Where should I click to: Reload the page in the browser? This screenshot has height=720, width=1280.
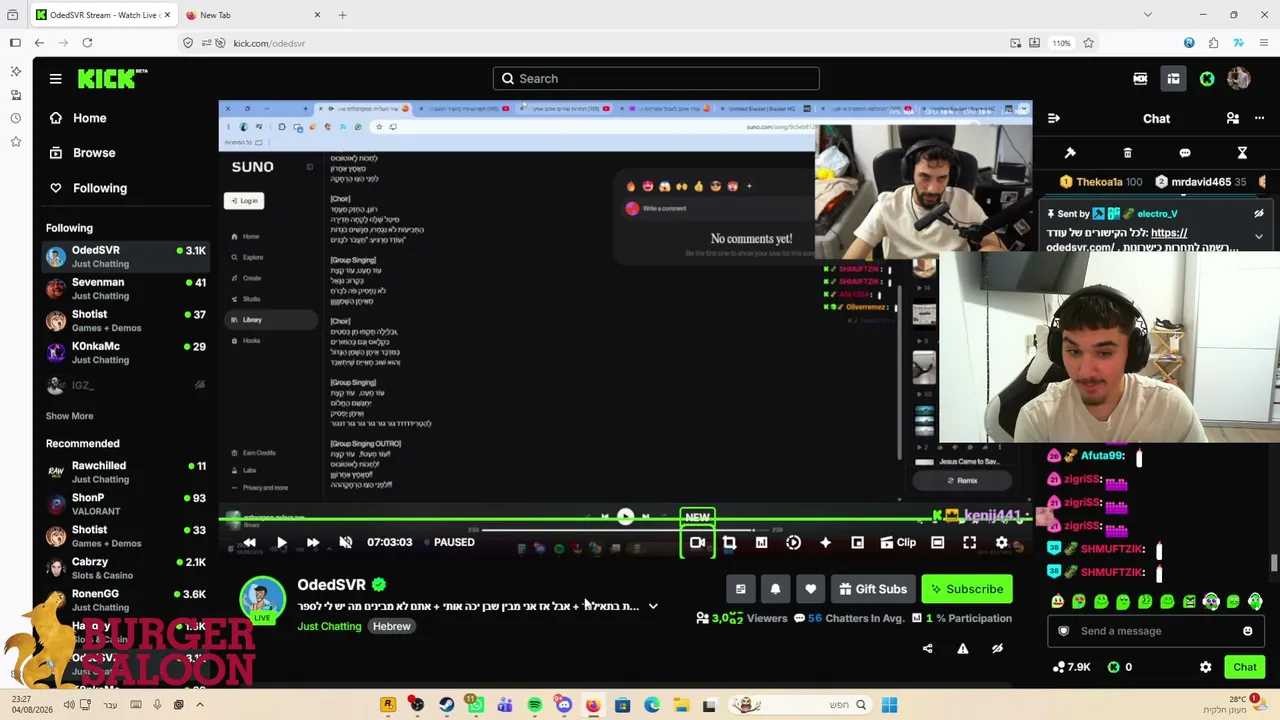coord(87,43)
